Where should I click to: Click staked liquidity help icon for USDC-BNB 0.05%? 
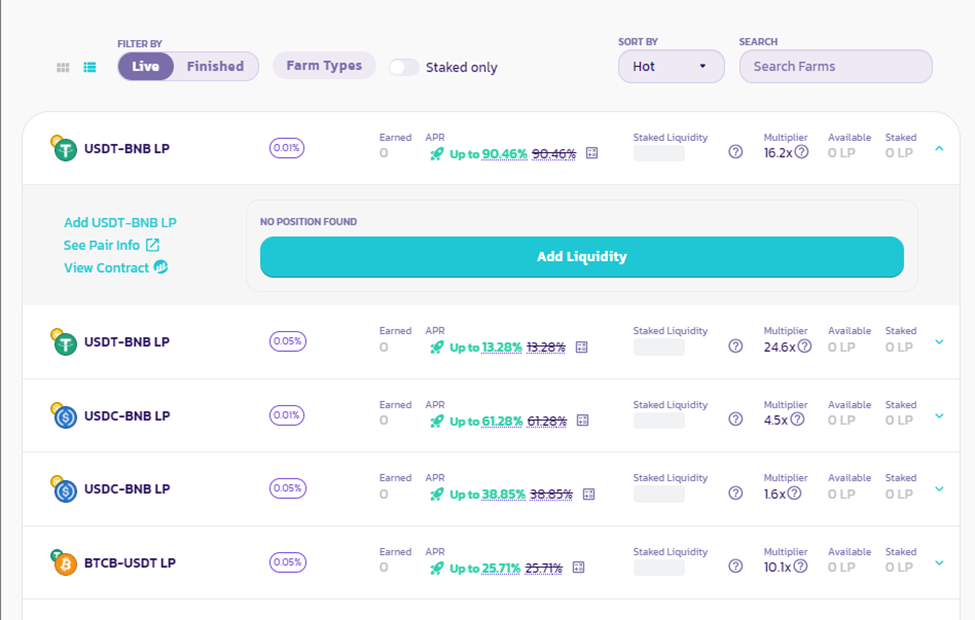tap(736, 493)
